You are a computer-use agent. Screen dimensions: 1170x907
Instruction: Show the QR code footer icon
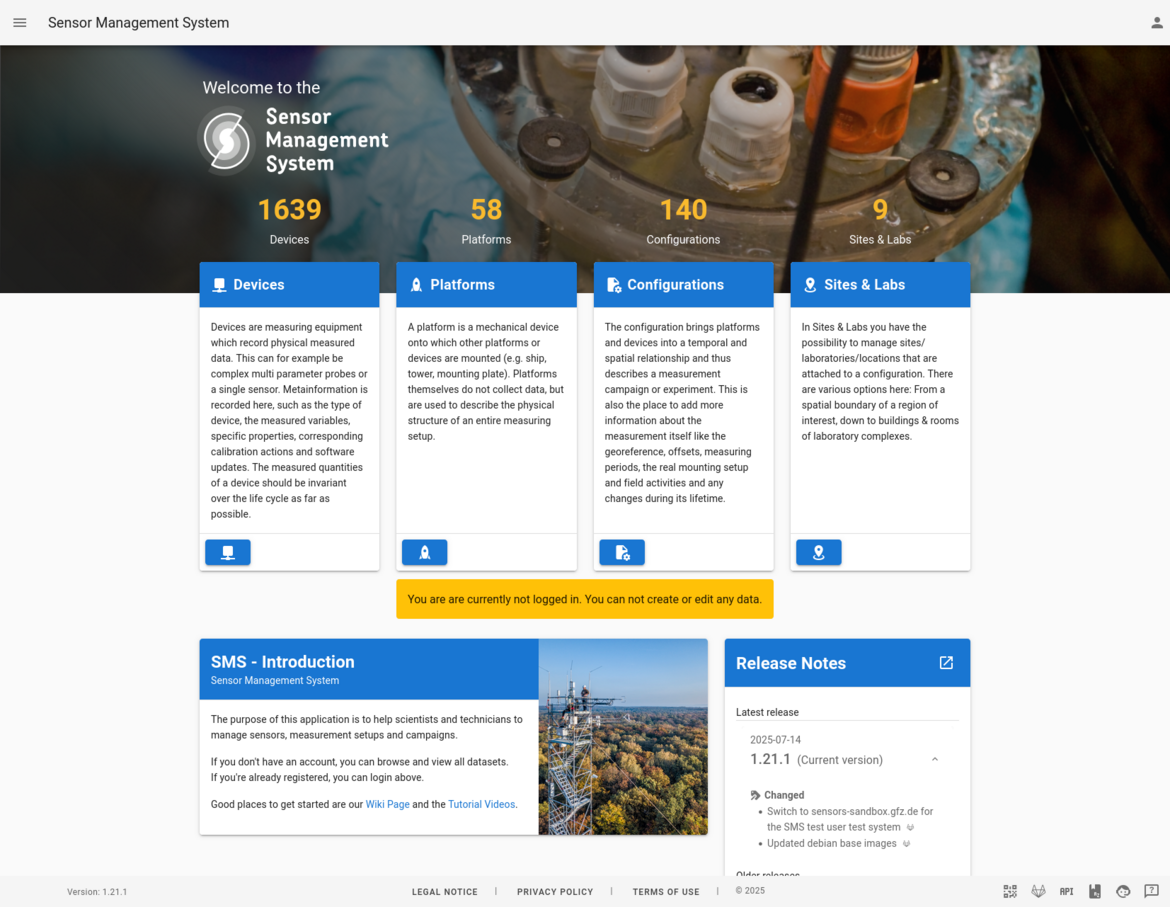(x=1010, y=891)
